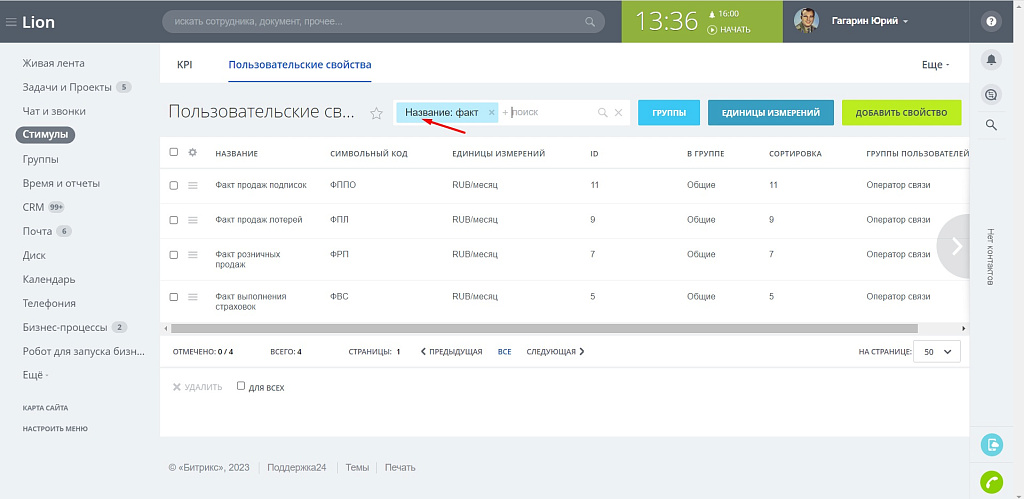Remove the 'Название: факт' filter chip
This screenshot has width=1024, height=499.
(x=491, y=113)
